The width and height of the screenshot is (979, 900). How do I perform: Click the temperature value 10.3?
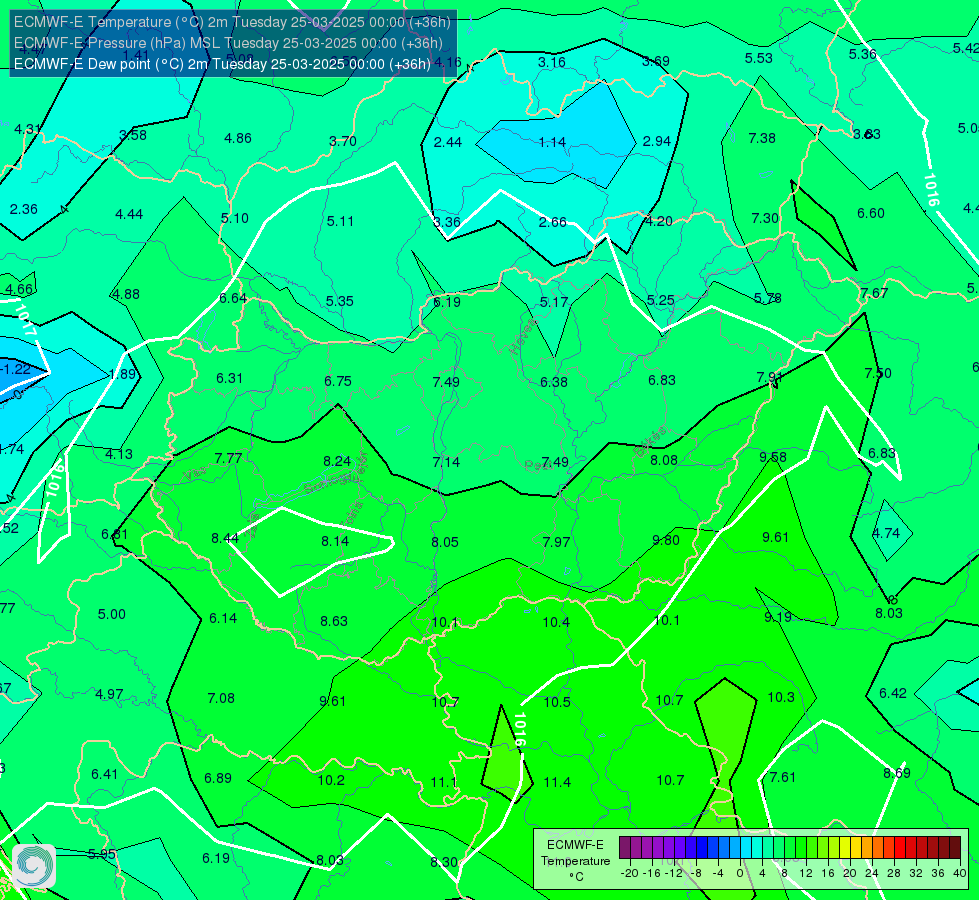(780, 698)
